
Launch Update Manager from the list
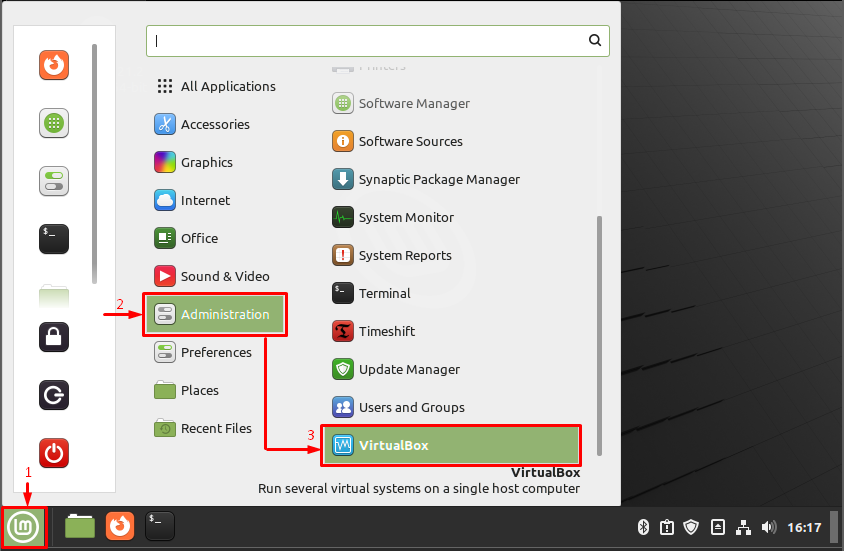tap(451, 370)
